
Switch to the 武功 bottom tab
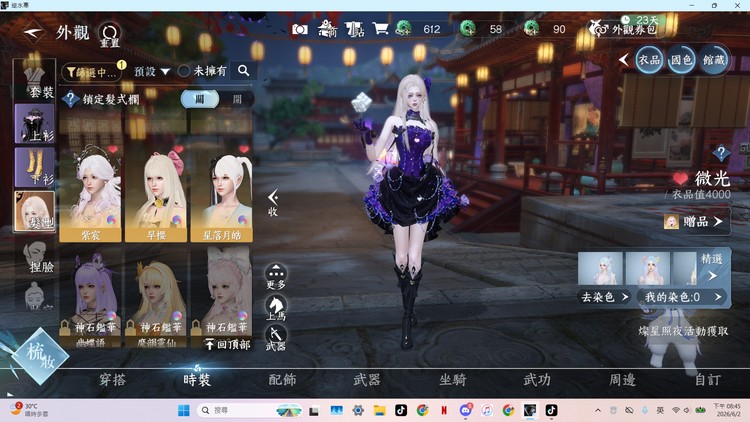[x=537, y=380]
